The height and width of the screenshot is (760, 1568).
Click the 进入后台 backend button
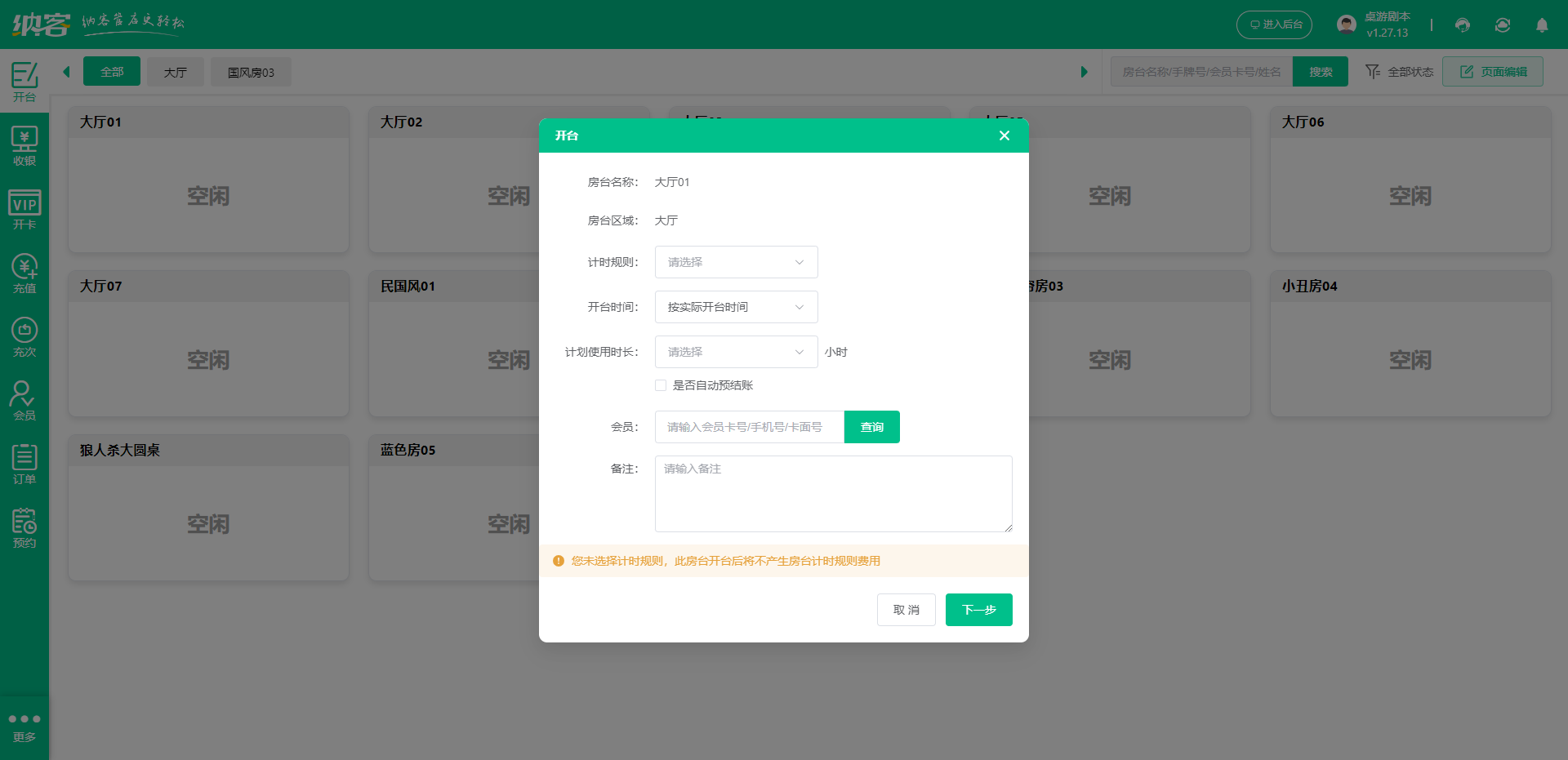tap(1274, 24)
